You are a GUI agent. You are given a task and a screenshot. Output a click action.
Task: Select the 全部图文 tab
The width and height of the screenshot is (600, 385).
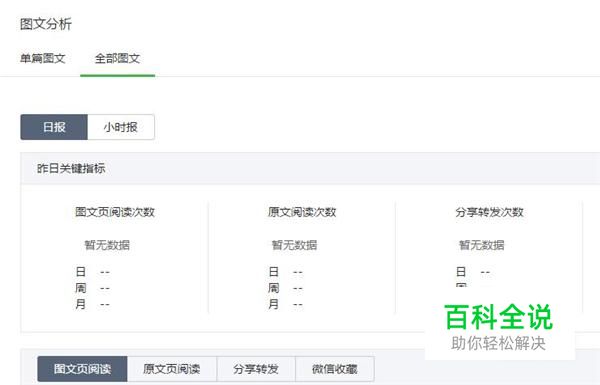pyautogui.click(x=117, y=59)
